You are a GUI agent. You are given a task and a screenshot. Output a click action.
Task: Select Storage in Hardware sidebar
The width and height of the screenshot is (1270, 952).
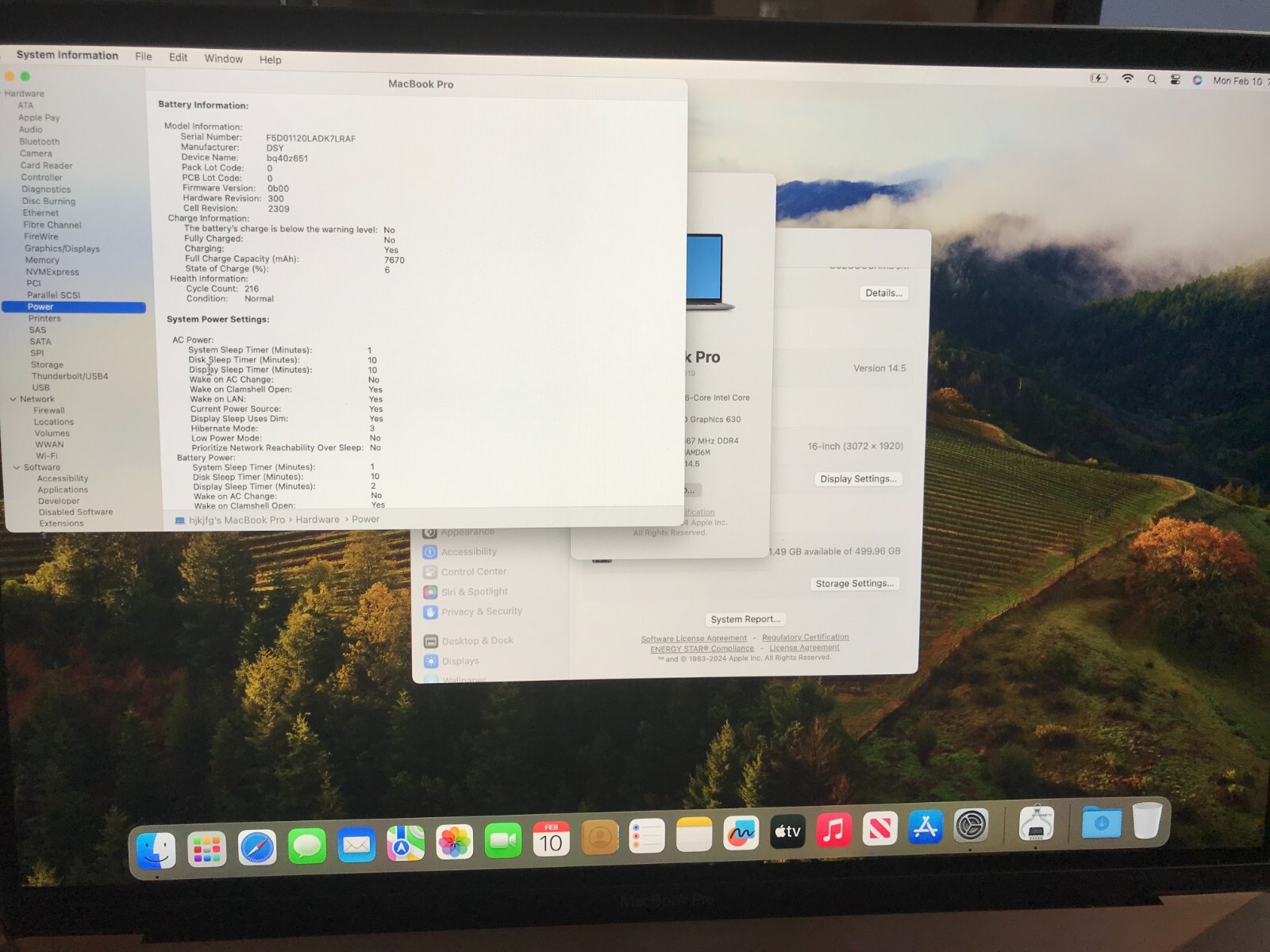[x=47, y=365]
